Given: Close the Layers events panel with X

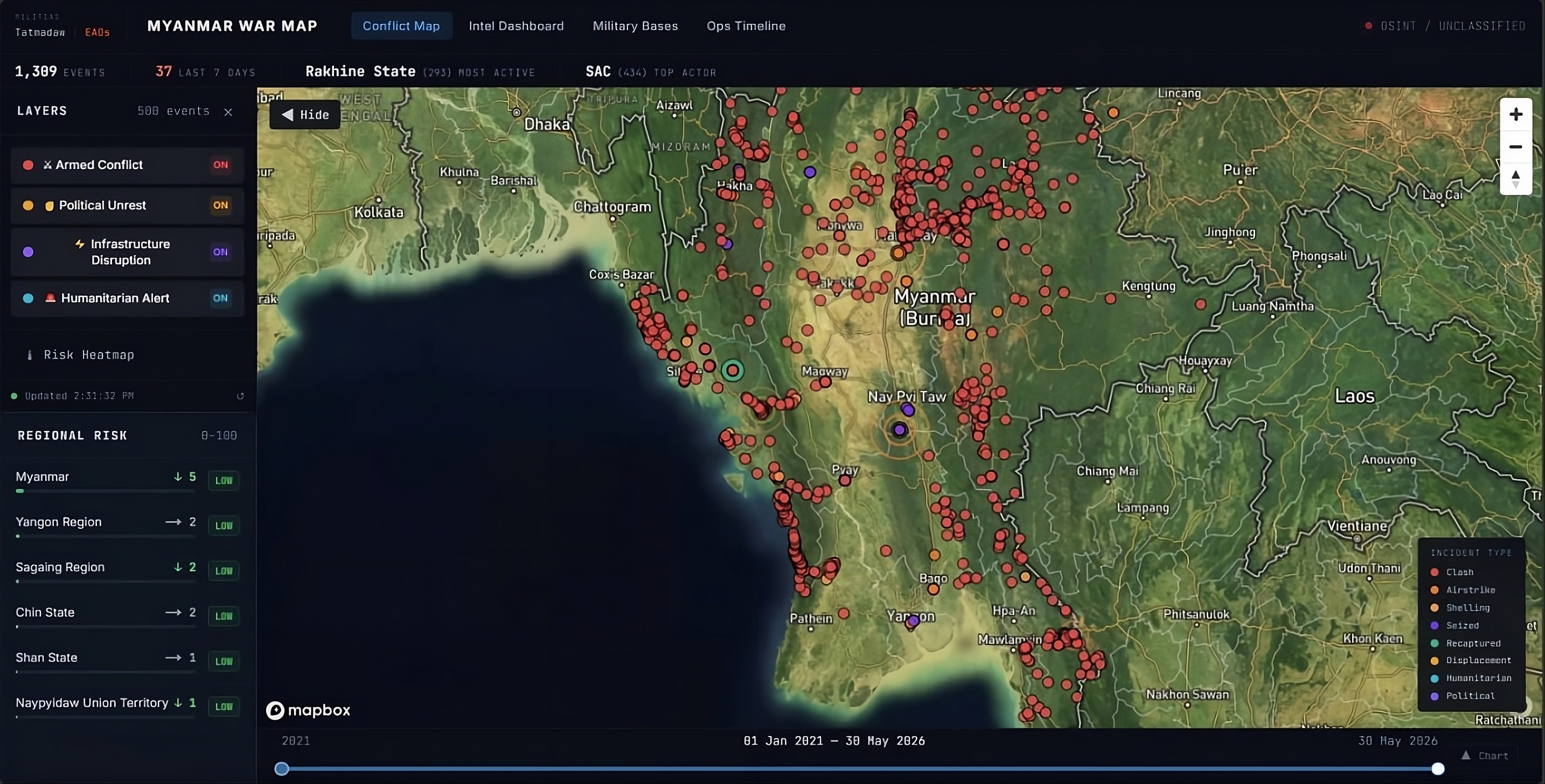Looking at the screenshot, I should tap(228, 112).
